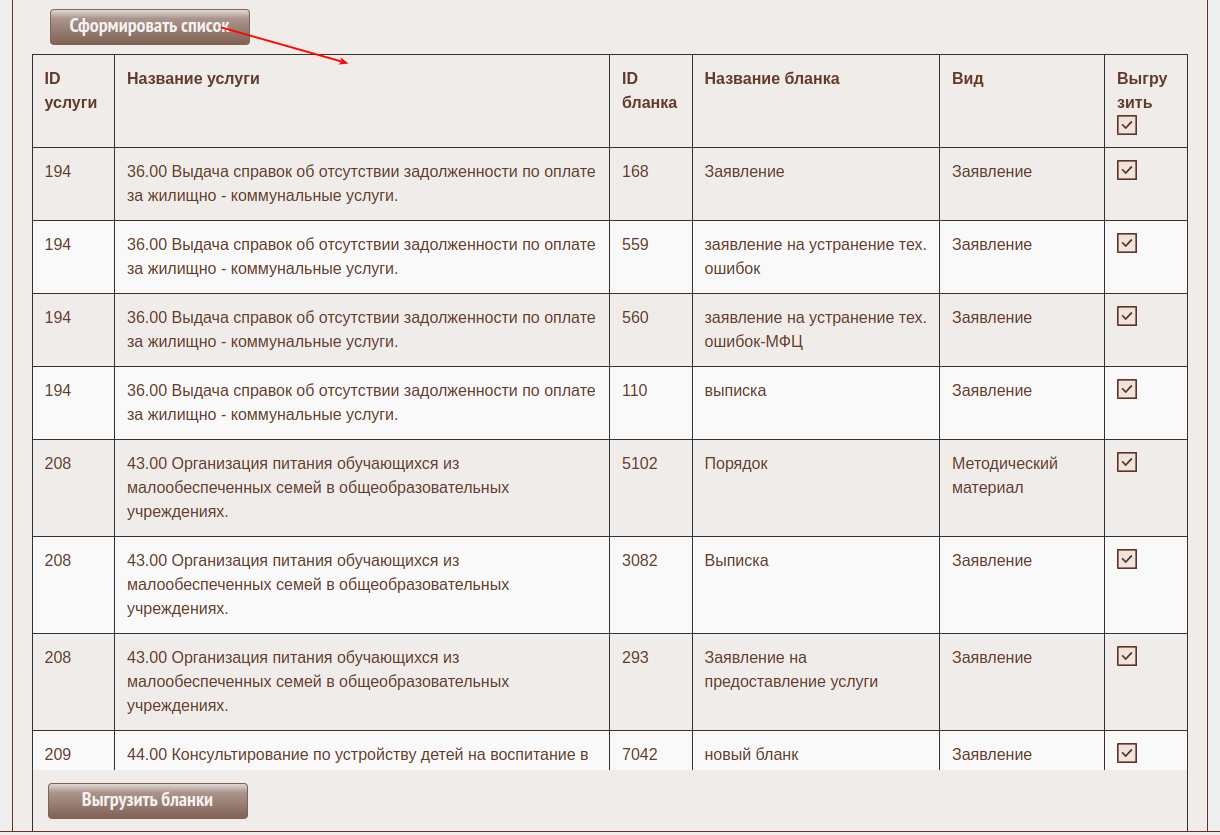Click the 'ID бланка' column header
Viewport: 1220px width, 835px height.
pos(648,90)
